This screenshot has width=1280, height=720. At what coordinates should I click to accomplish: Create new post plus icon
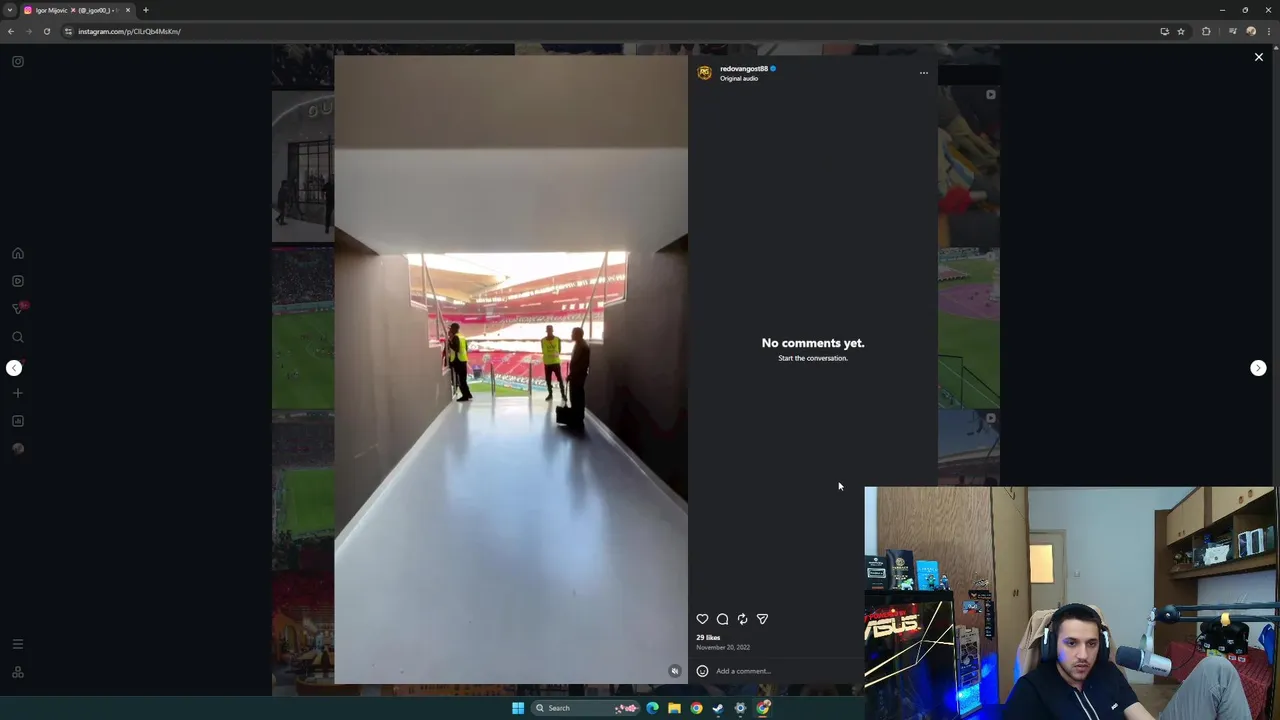point(18,393)
